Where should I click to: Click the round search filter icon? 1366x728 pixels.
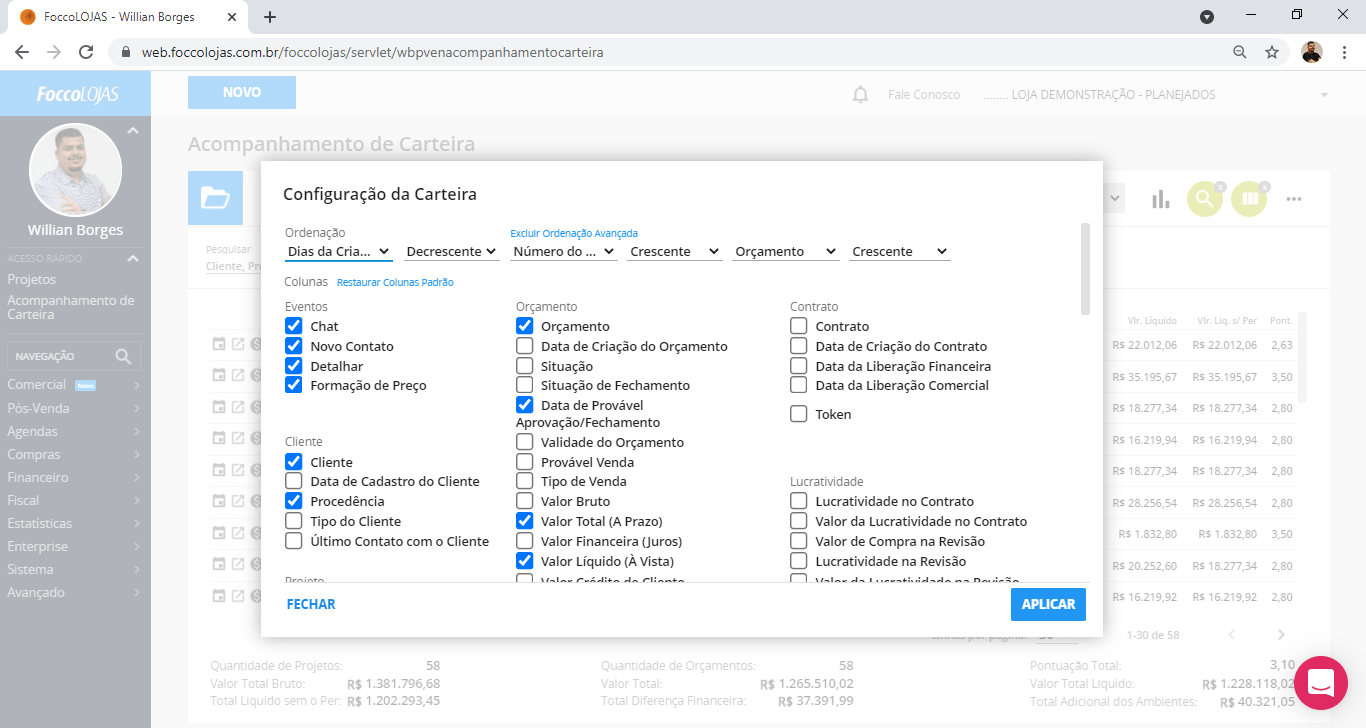[1204, 199]
